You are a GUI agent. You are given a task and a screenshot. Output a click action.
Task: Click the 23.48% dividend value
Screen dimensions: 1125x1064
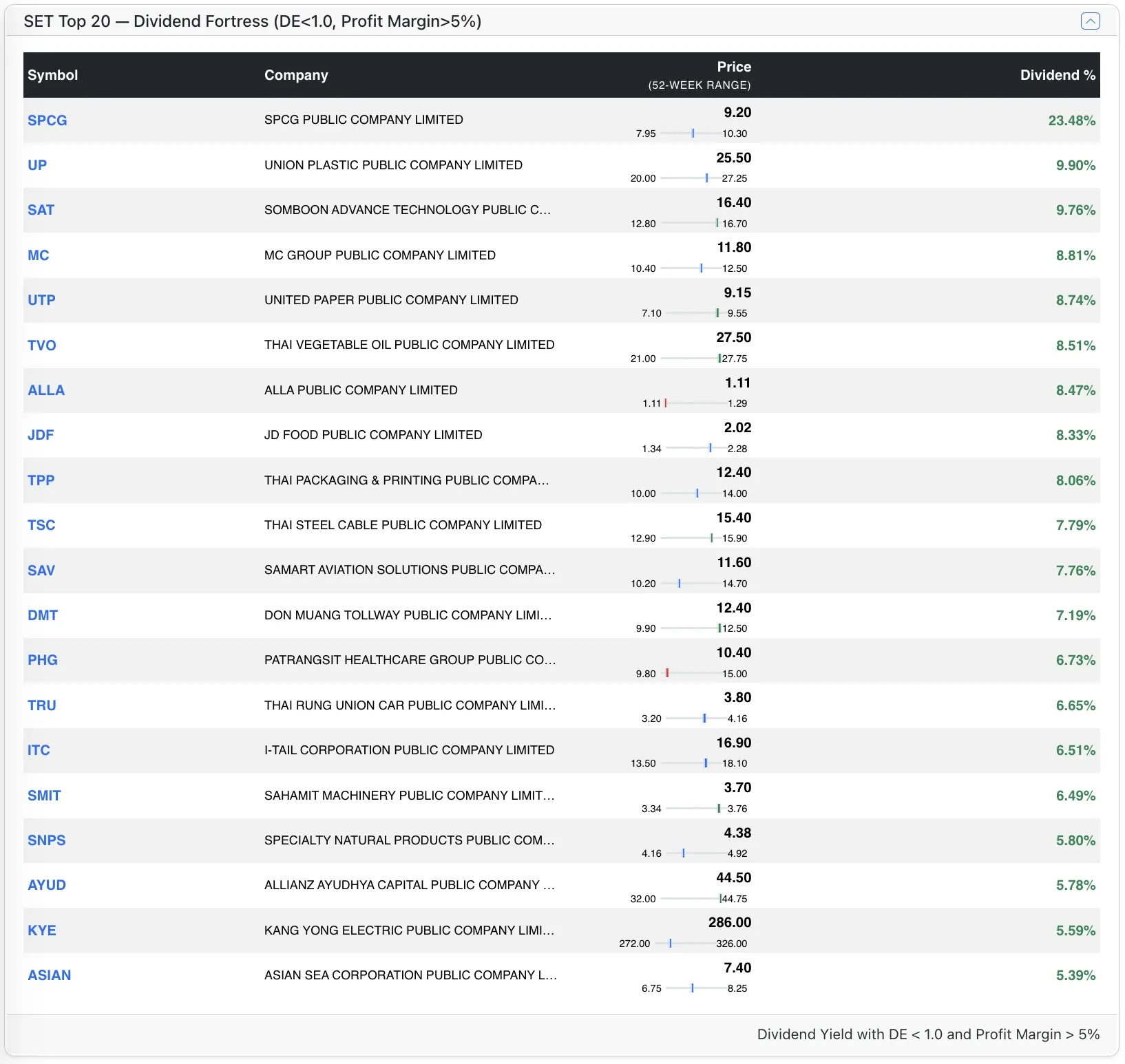[1071, 120]
